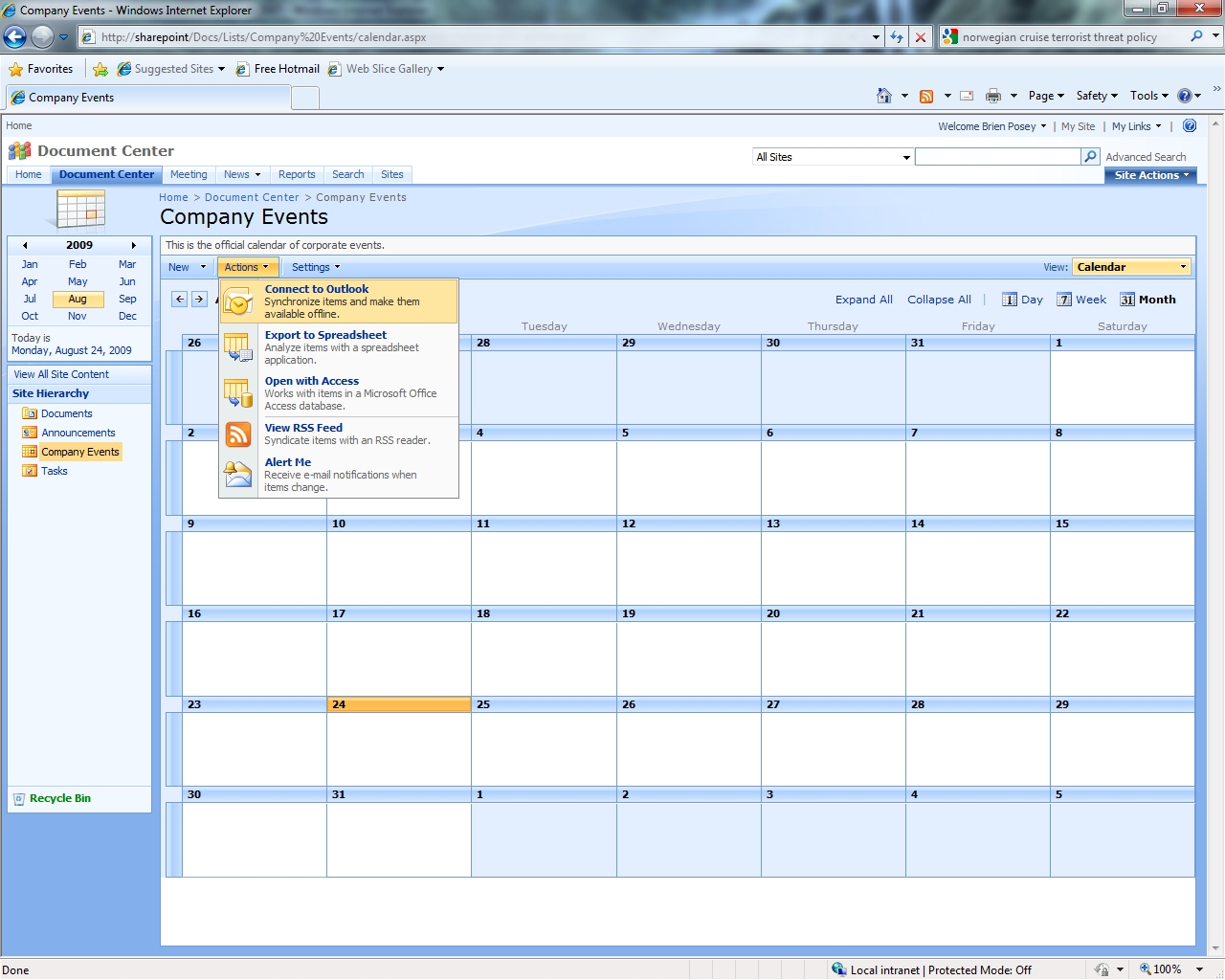Click the Add to Favorites star icon
The height and width of the screenshot is (980, 1225).
[100, 69]
